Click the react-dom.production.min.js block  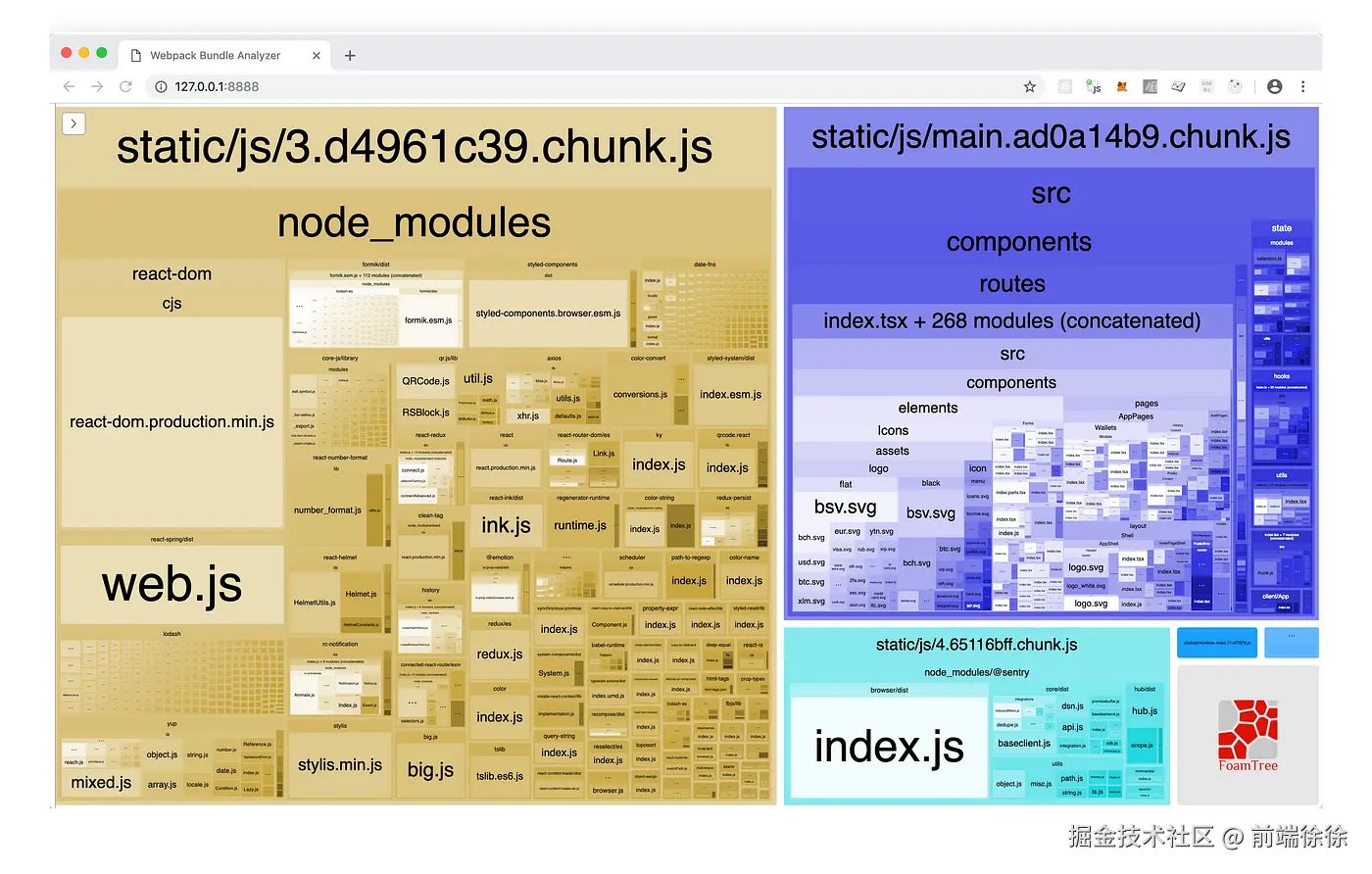pos(171,422)
